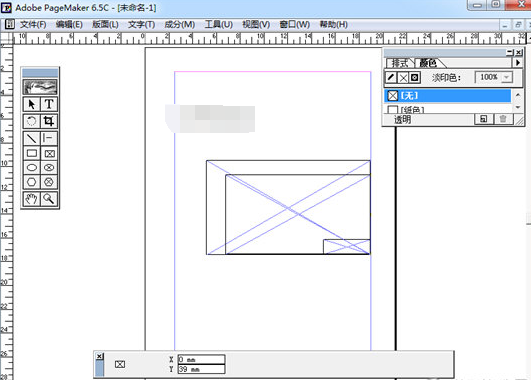531x380 pixels.
Task: Open the Colors palette flyout menu arrow
Action: coord(517,63)
